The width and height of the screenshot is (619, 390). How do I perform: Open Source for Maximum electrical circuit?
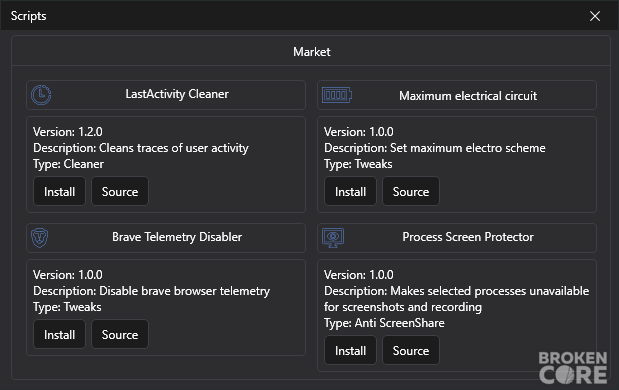tap(411, 191)
